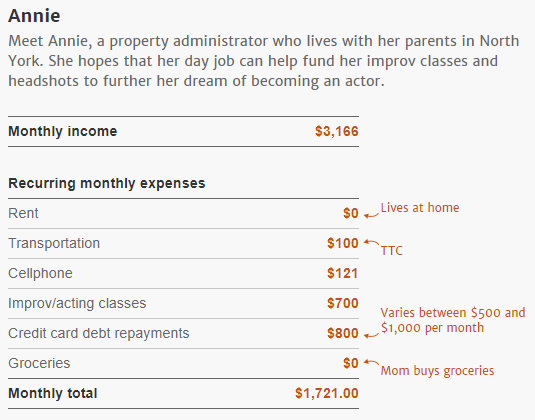This screenshot has height=420, width=535.
Task: Click the $121 cellphone amount
Action: pyautogui.click(x=343, y=273)
